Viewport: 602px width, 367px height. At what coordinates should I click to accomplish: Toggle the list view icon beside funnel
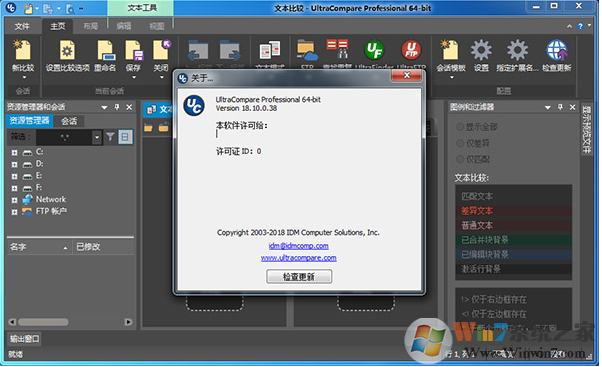[125, 137]
